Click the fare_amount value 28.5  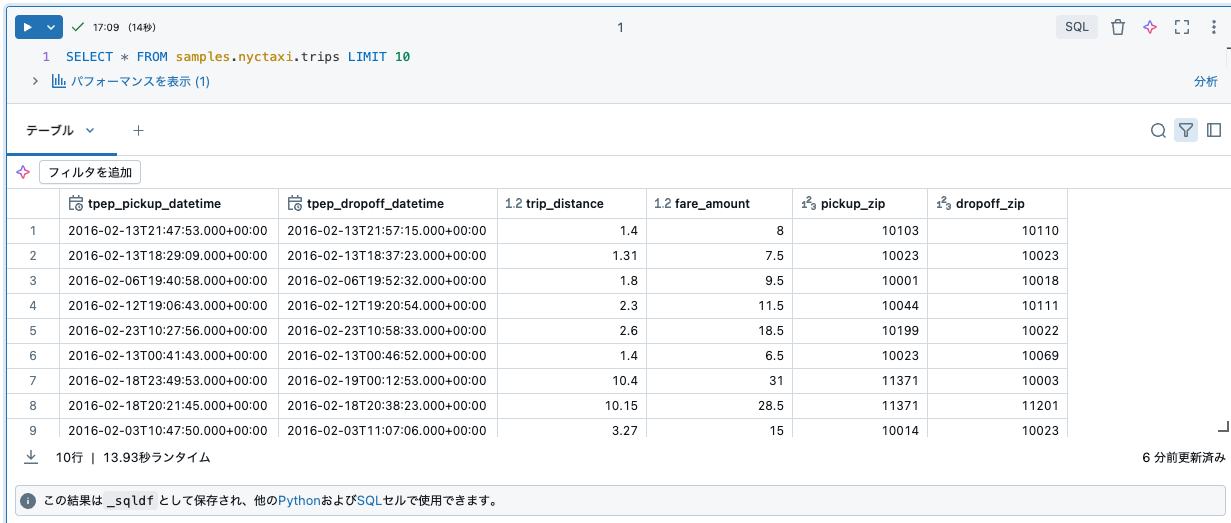click(719, 405)
